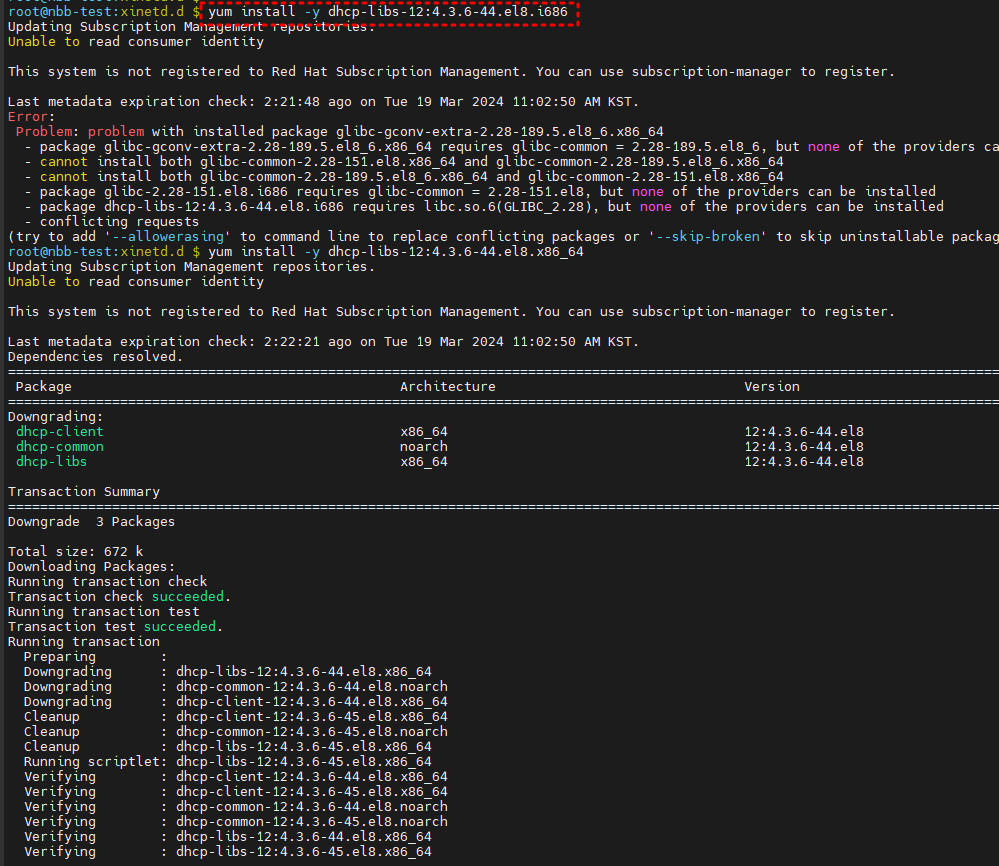Click Cleanup line for dhcp-common-12:4.3.6-45.el8.noarch
The image size is (999, 866).
tap(236, 732)
